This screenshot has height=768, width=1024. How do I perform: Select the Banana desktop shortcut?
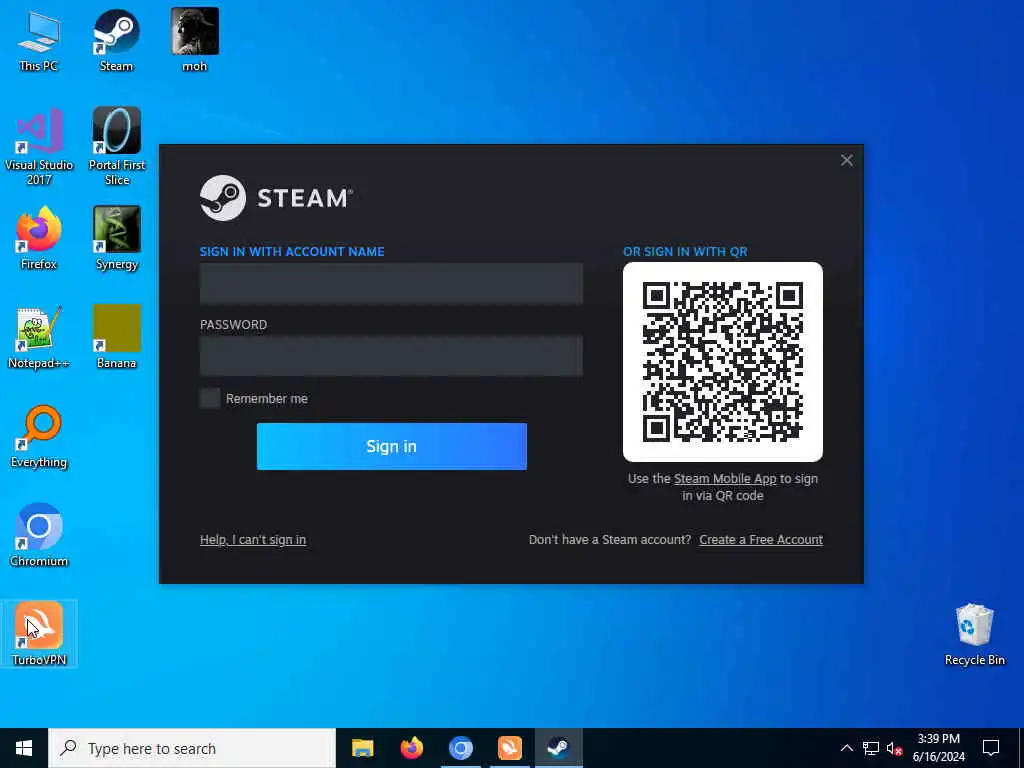pos(117,337)
